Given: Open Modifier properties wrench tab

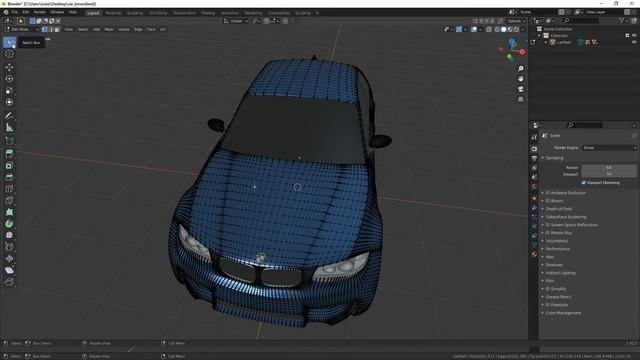Looking at the screenshot, I should click(534, 208).
